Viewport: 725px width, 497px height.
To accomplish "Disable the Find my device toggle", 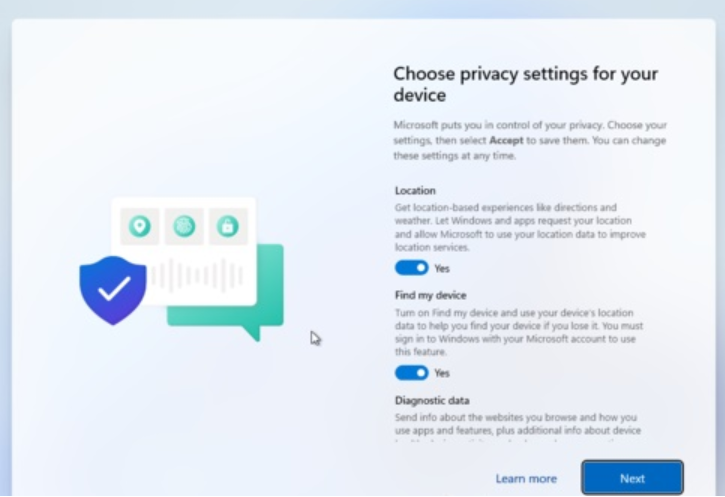I will (411, 373).
